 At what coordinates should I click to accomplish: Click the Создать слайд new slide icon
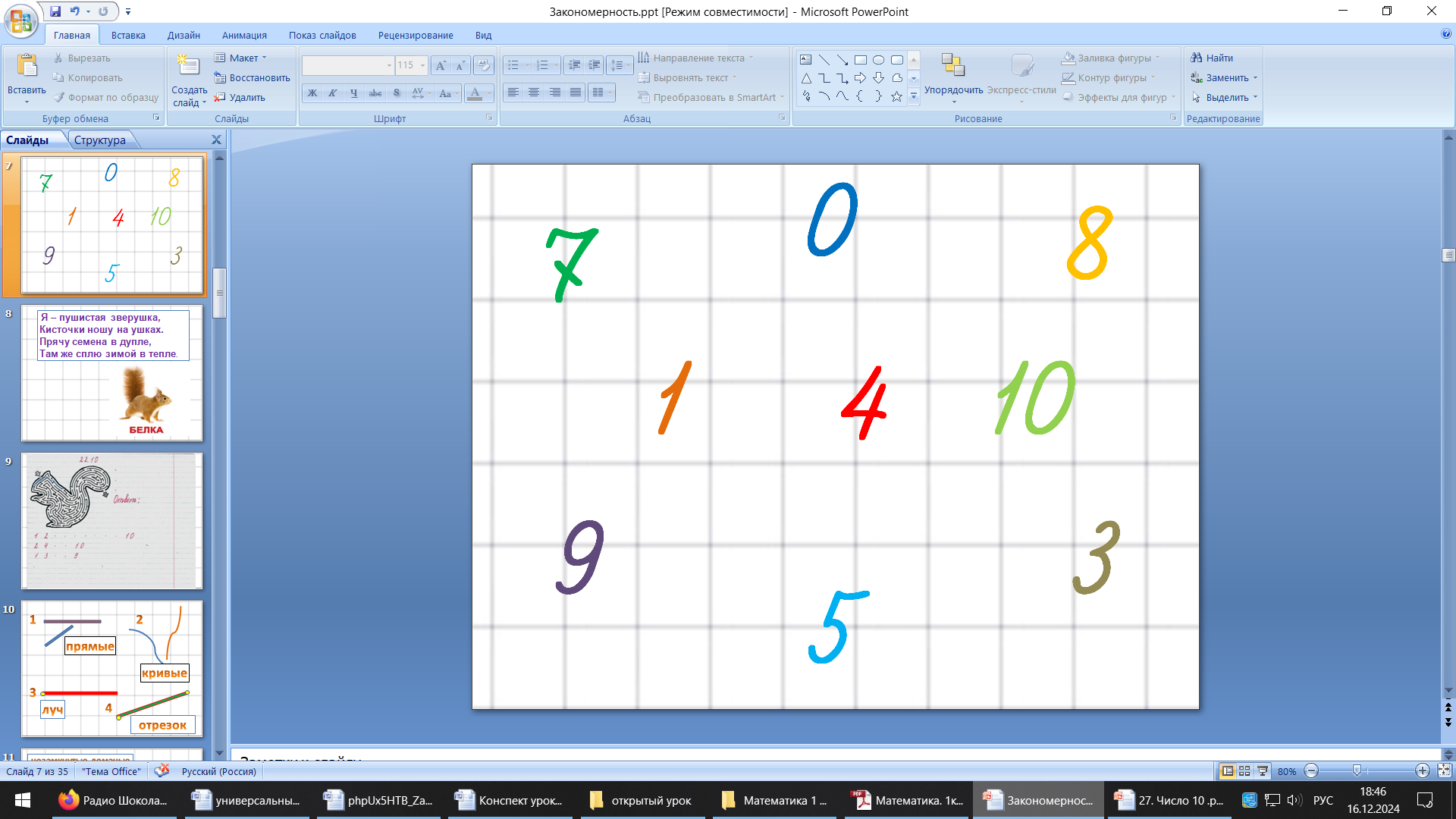click(x=188, y=65)
